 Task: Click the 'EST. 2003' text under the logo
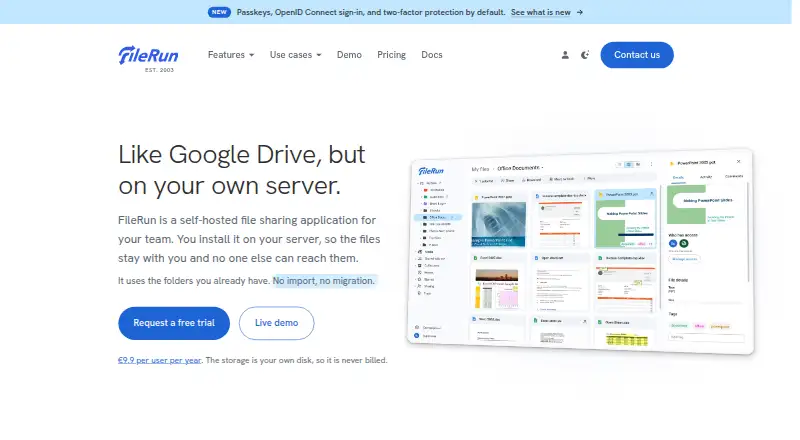point(159,70)
